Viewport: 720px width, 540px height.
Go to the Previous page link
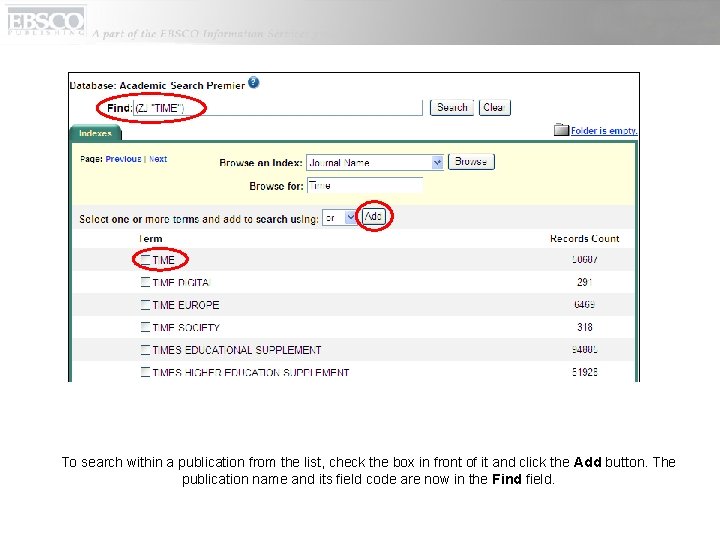(x=123, y=159)
